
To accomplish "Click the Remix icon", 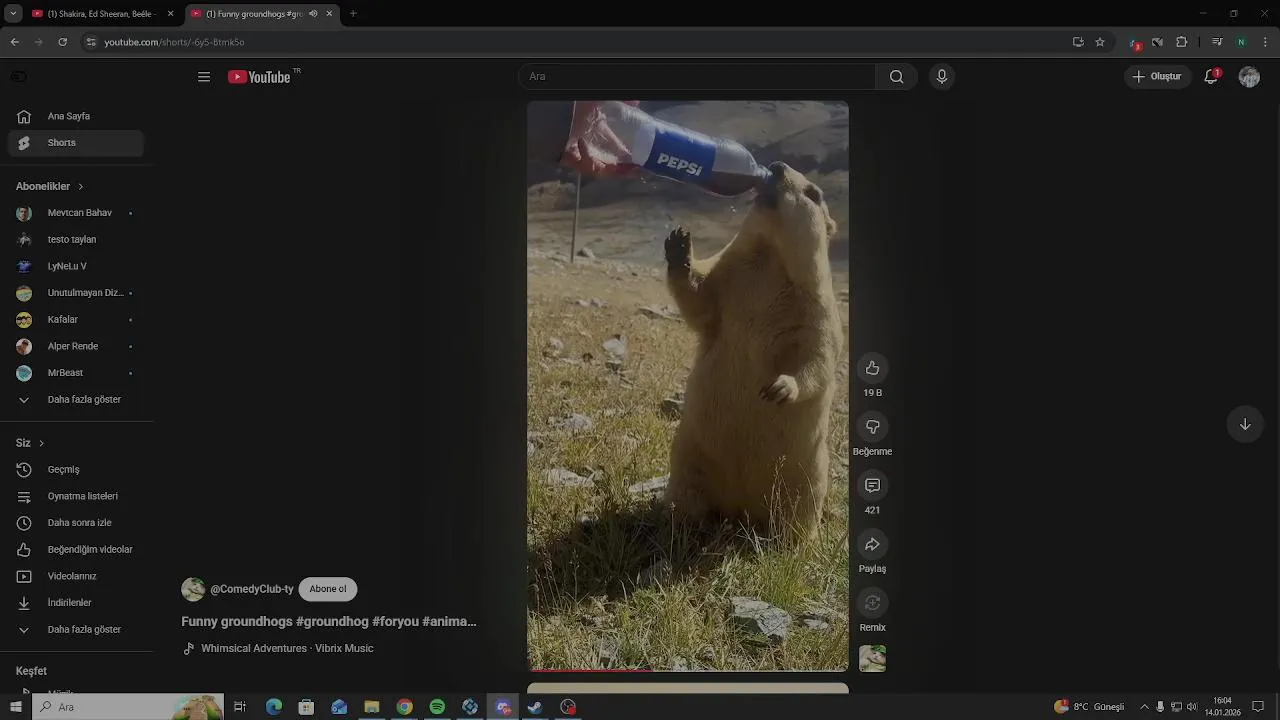I will [873, 602].
